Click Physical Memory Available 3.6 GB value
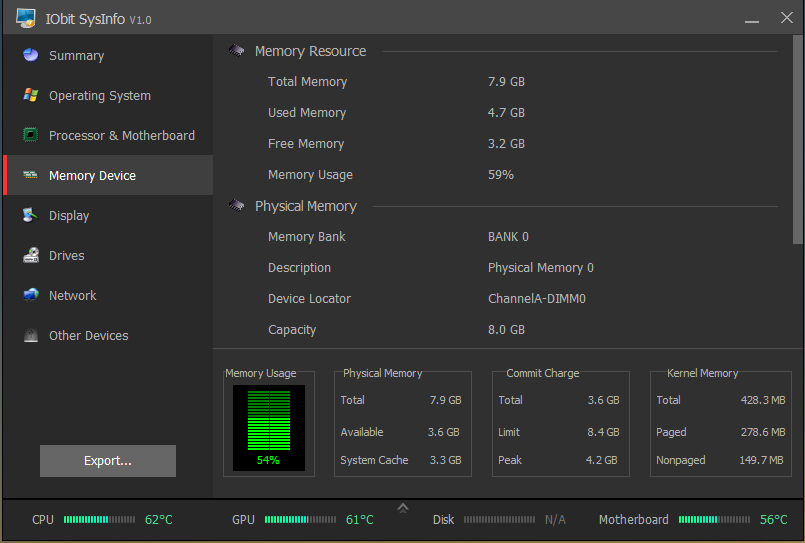Screen dimensions: 805x543 (444, 432)
